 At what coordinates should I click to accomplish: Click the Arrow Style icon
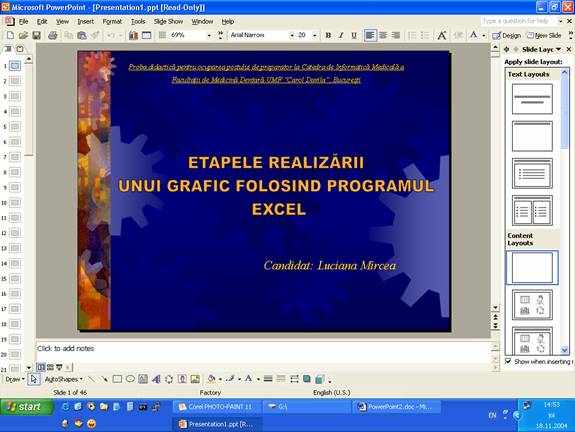click(x=294, y=379)
